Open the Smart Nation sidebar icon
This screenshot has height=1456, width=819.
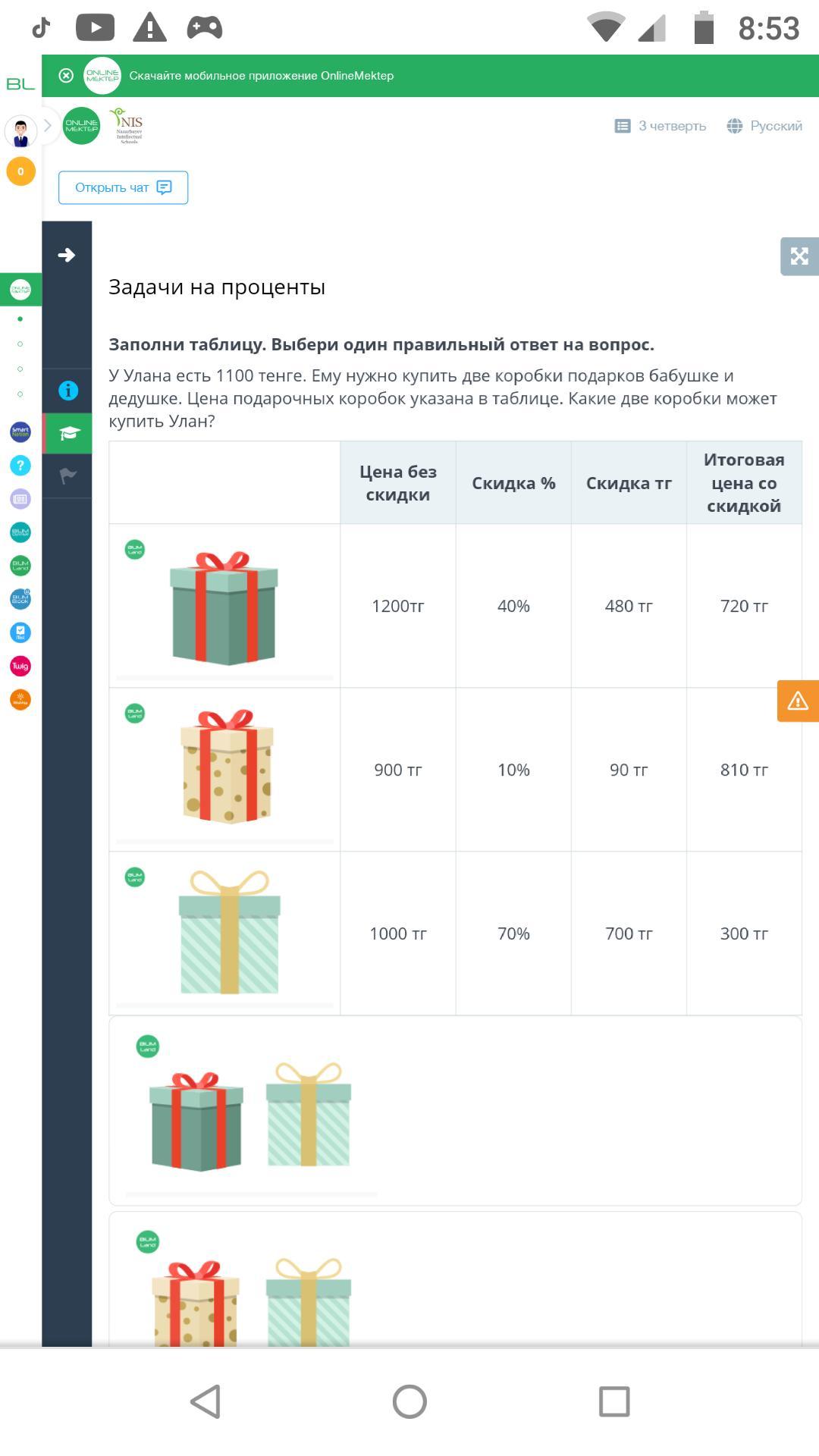[20, 432]
